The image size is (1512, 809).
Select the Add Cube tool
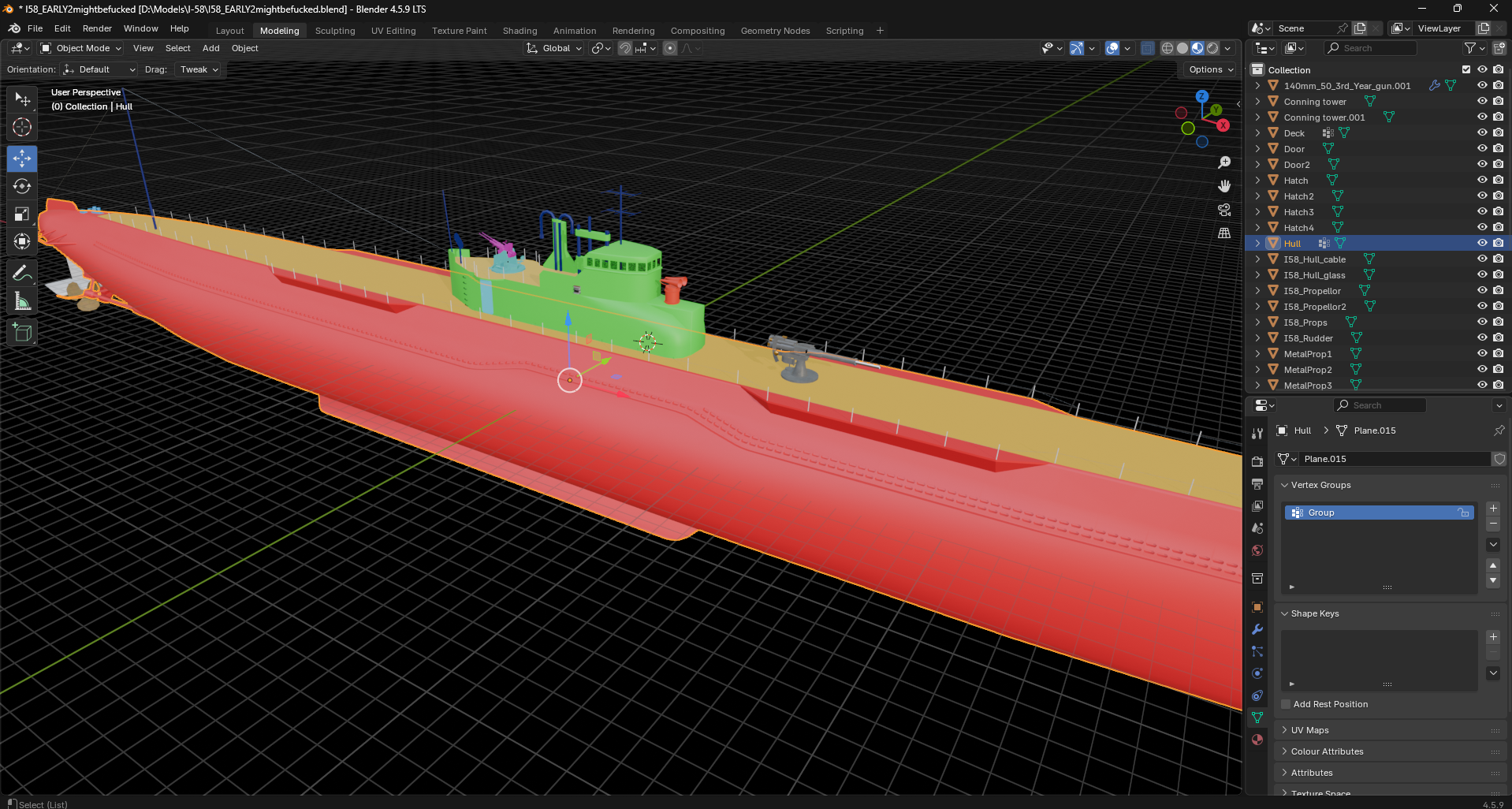[22, 333]
